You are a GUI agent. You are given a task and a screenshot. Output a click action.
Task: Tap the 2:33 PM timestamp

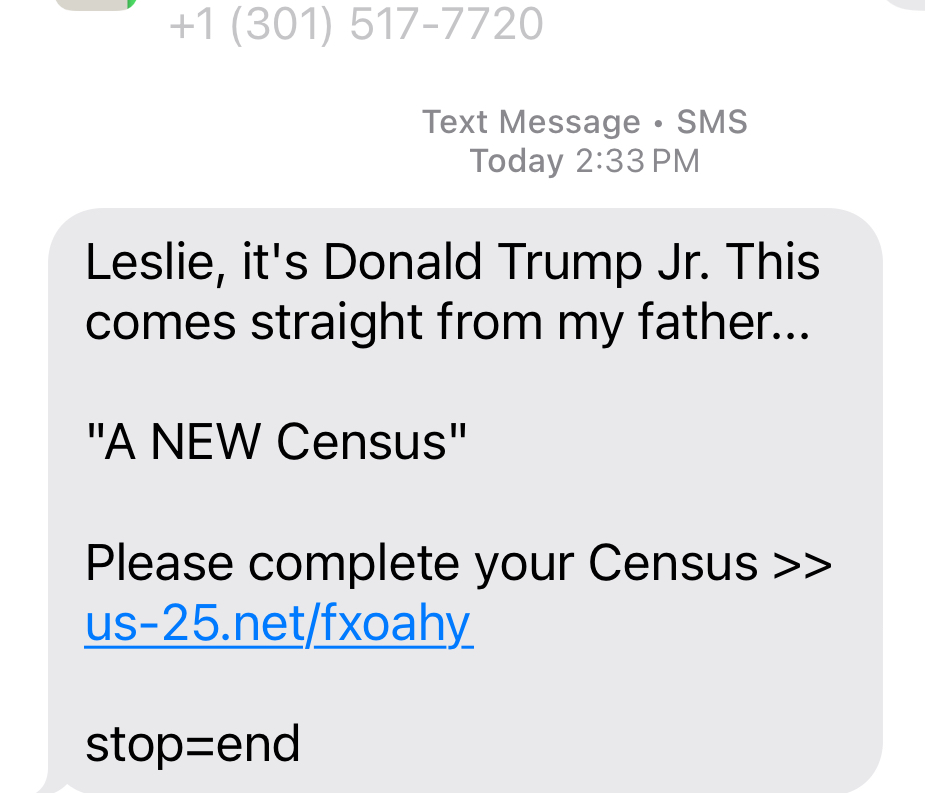point(637,161)
